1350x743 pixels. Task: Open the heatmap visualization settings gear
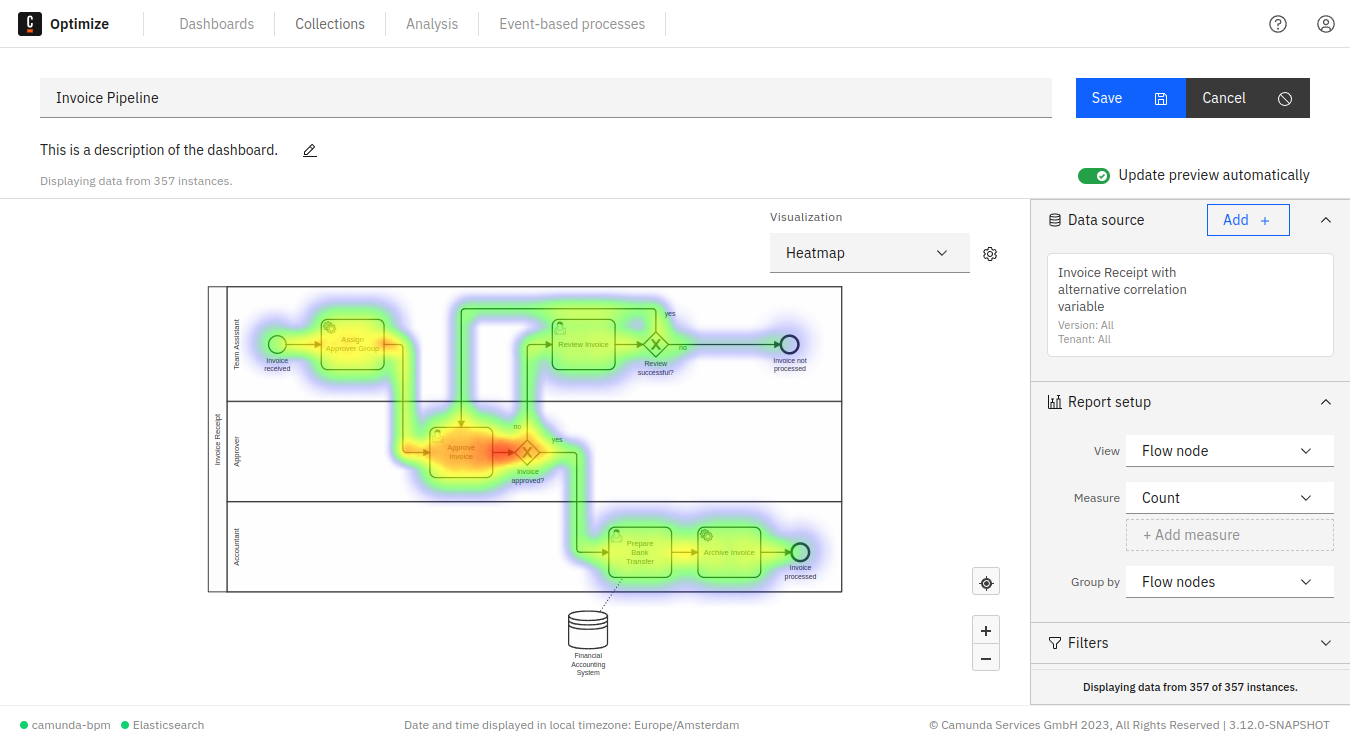(x=990, y=253)
